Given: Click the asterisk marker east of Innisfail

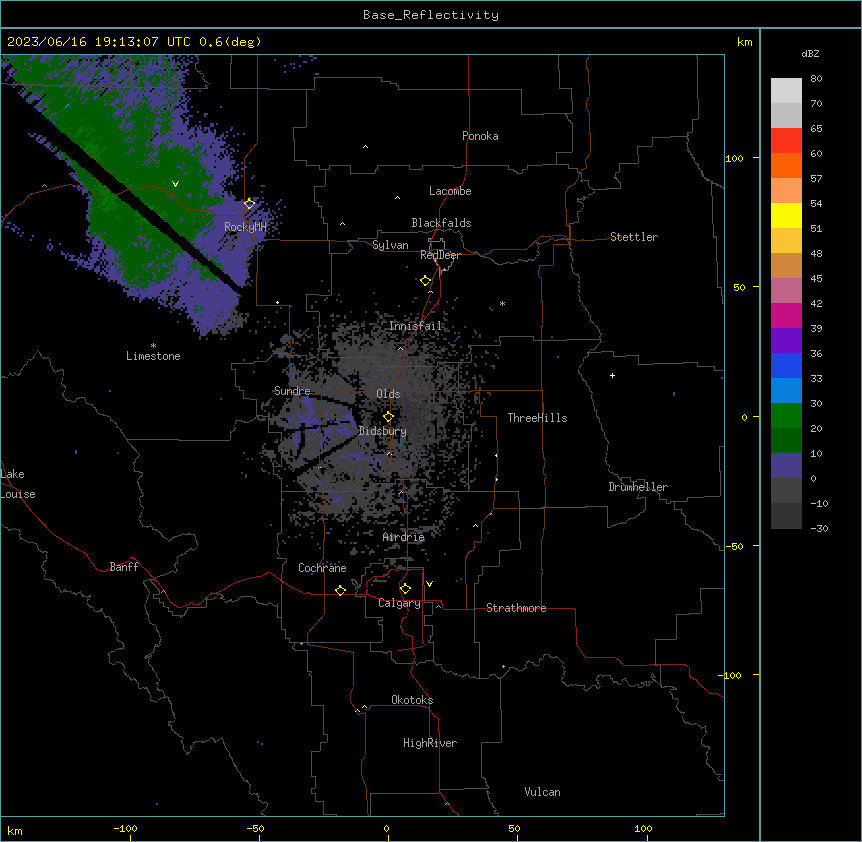Looking at the screenshot, I should coord(502,304).
